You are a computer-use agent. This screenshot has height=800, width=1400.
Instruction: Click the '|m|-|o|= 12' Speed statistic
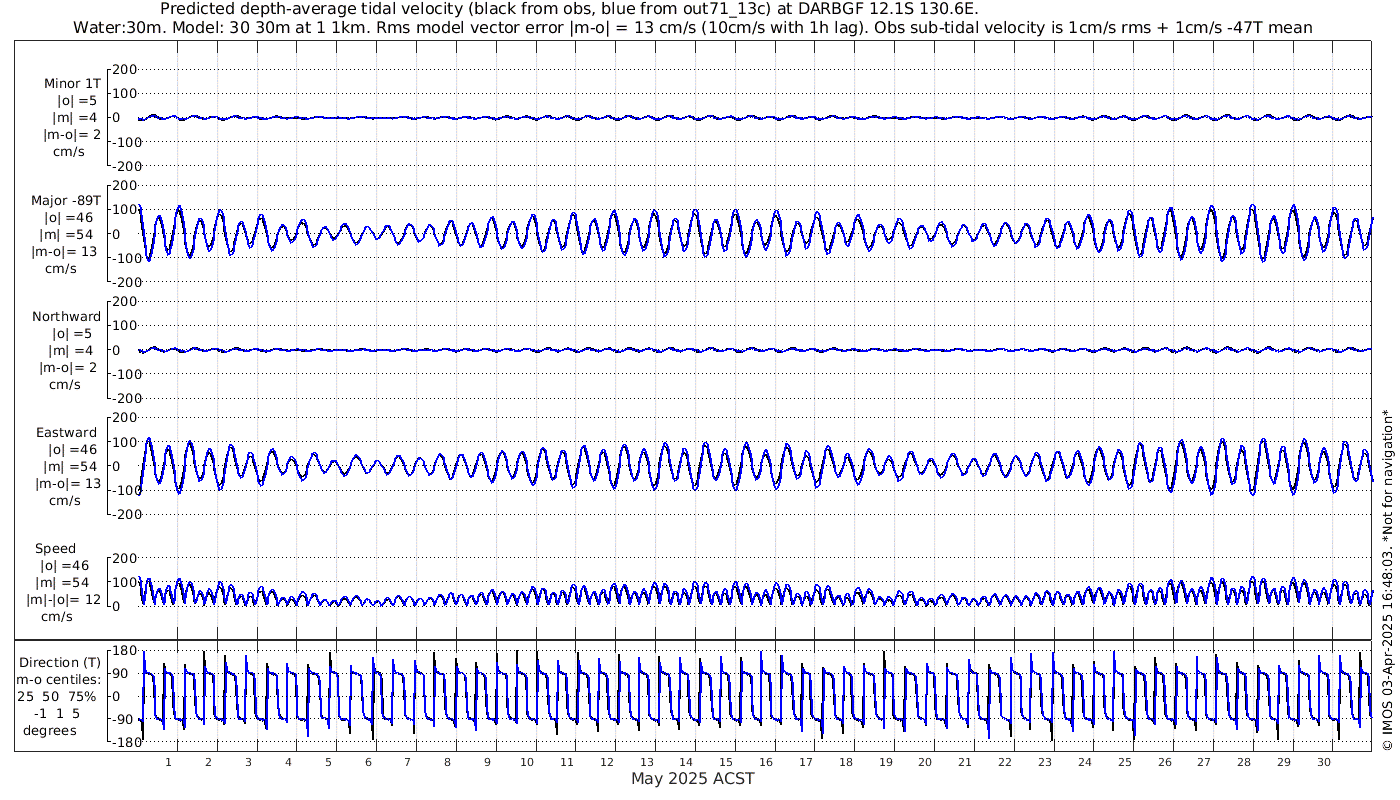[63, 600]
